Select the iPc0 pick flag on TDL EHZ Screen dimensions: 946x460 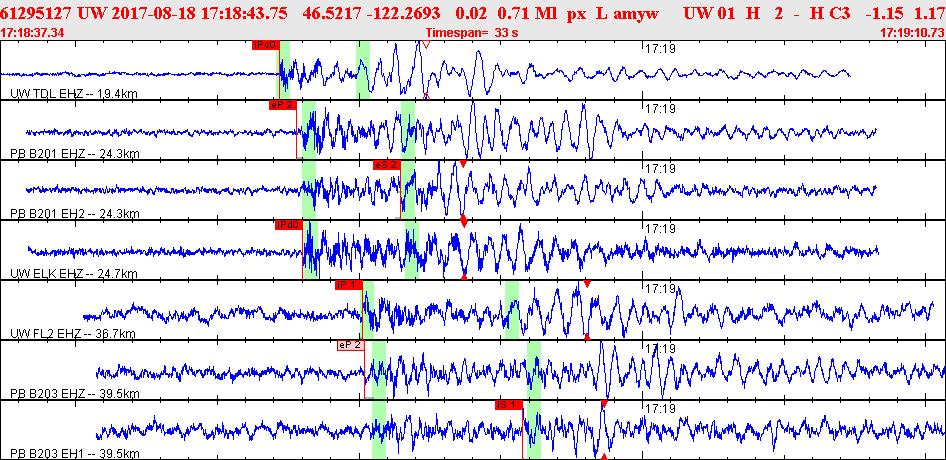[x=265, y=44]
